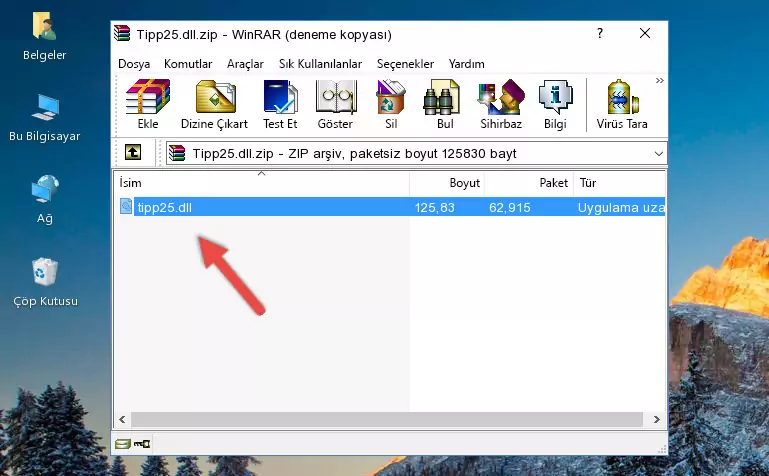Expand the toolbar overflow chevron
This screenshot has height=476, width=769.
[660, 80]
